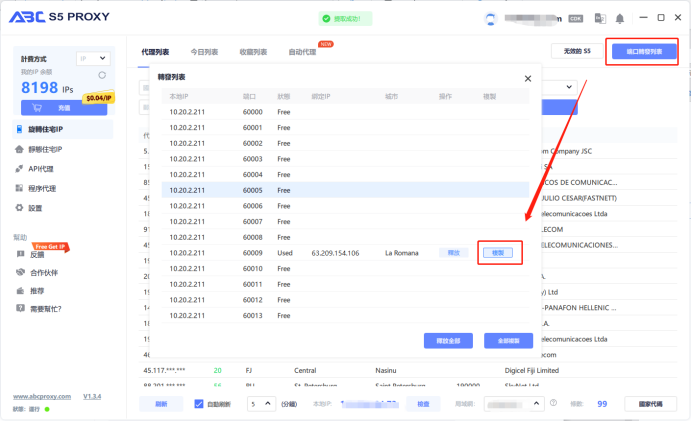Viewport: 691px width, 422px height.
Task: Click the La Romana city cell
Action: (x=401, y=253)
